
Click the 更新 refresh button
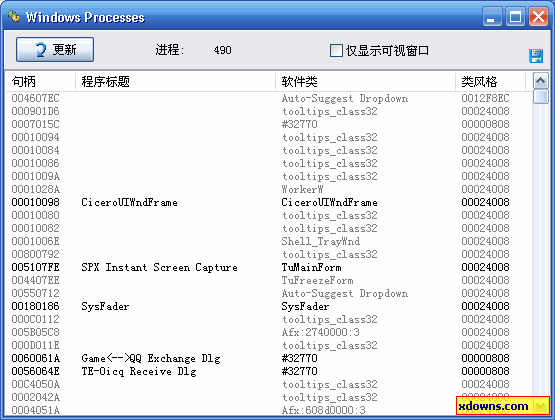point(55,50)
